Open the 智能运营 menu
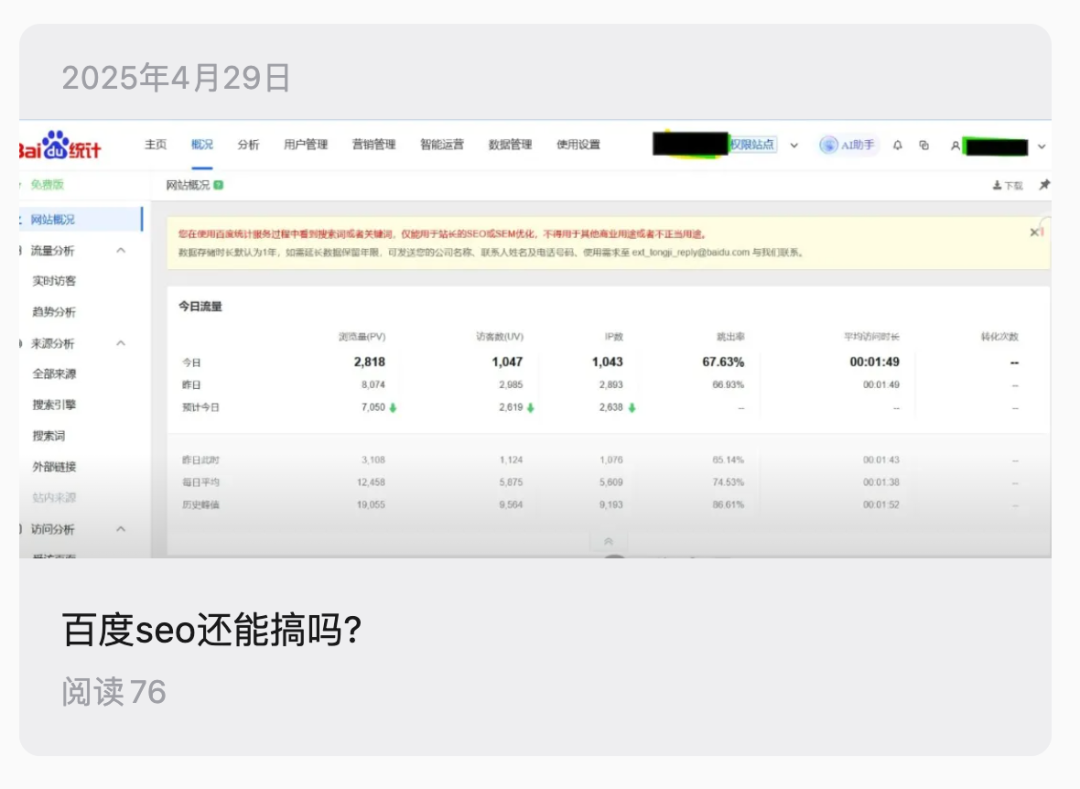1080x789 pixels. [442, 145]
